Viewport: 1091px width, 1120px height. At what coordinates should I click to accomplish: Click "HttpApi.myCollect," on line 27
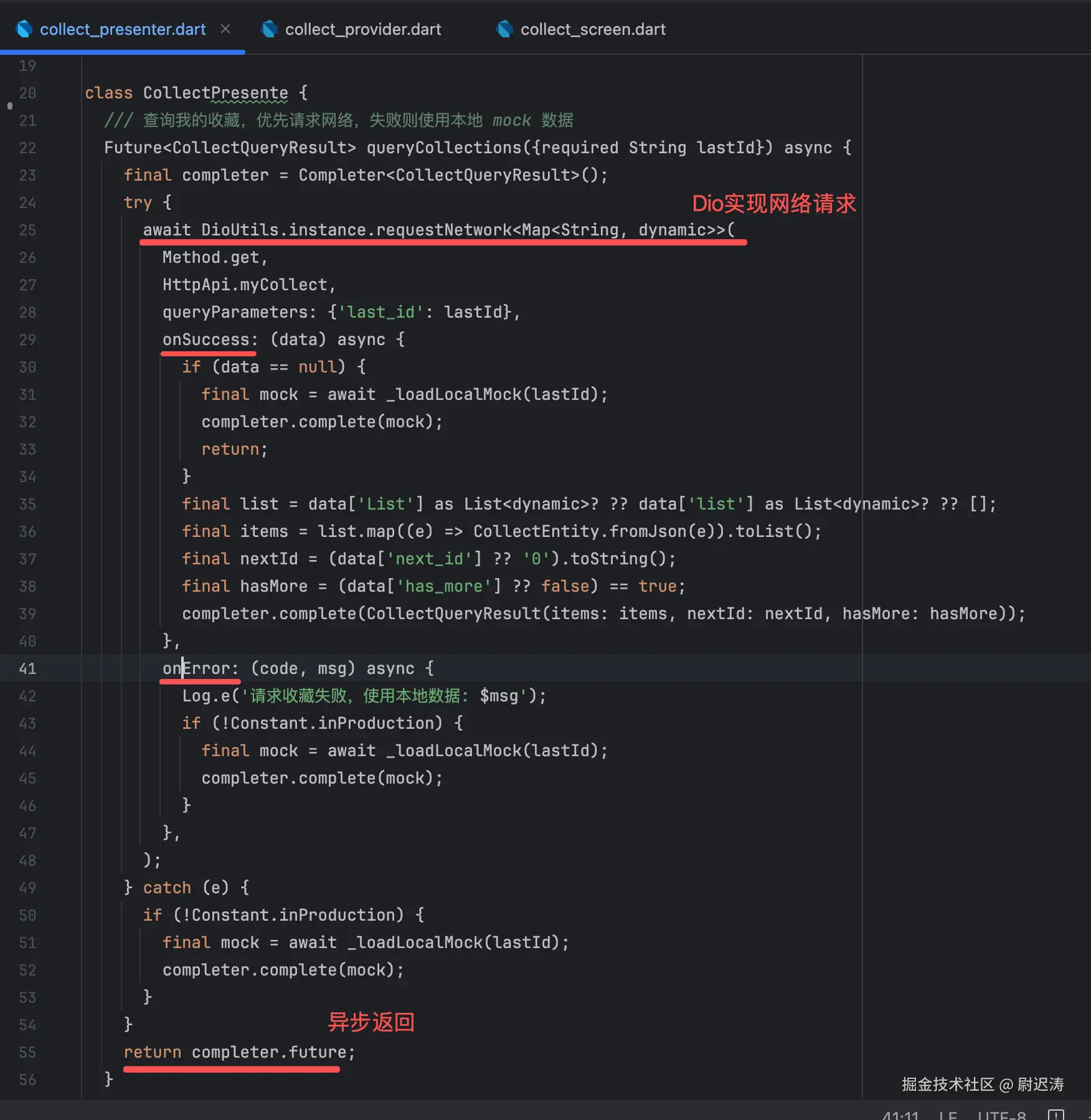(250, 285)
